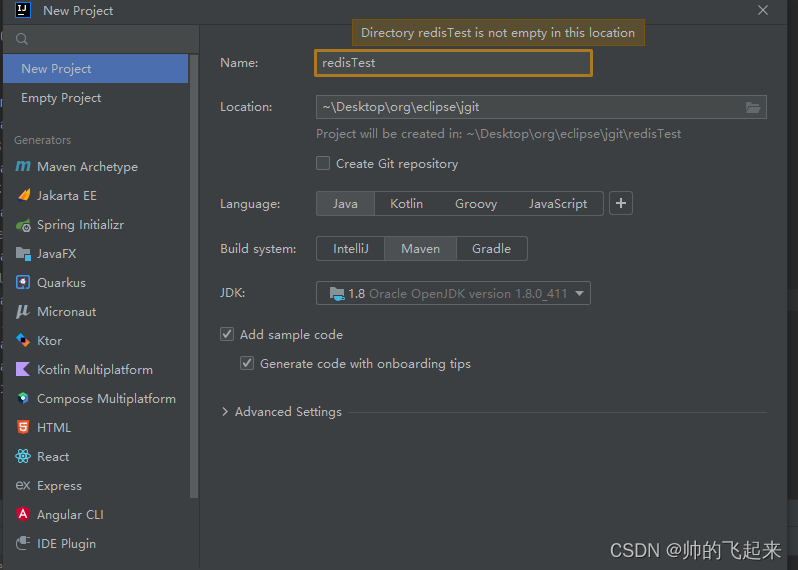Click the JDK folder icon in dropdown
The width and height of the screenshot is (798, 570).
[x=337, y=294]
